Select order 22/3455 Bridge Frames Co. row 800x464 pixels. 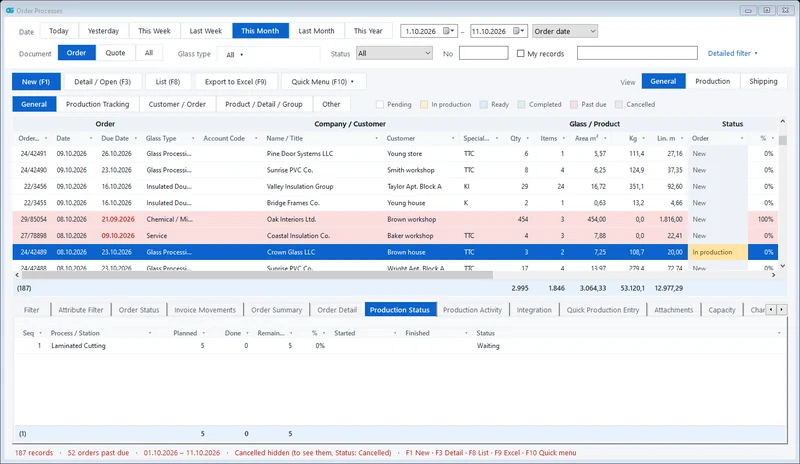click(395, 203)
